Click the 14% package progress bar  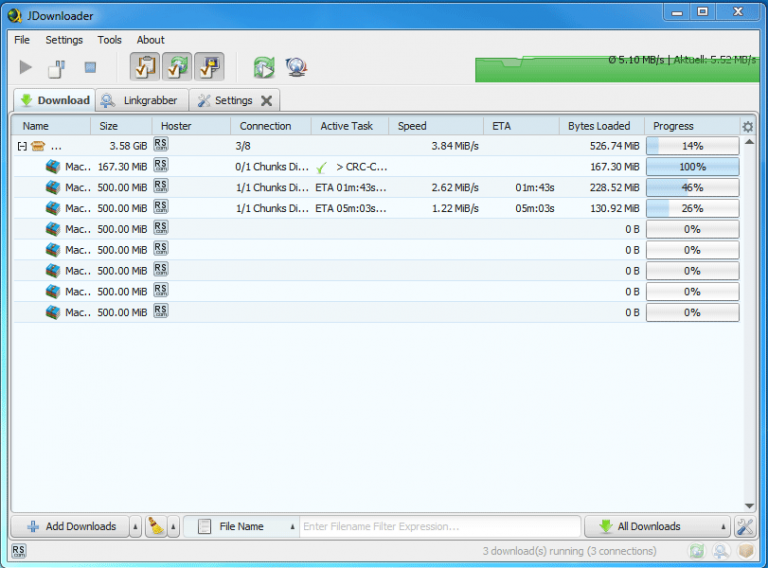click(x=693, y=146)
